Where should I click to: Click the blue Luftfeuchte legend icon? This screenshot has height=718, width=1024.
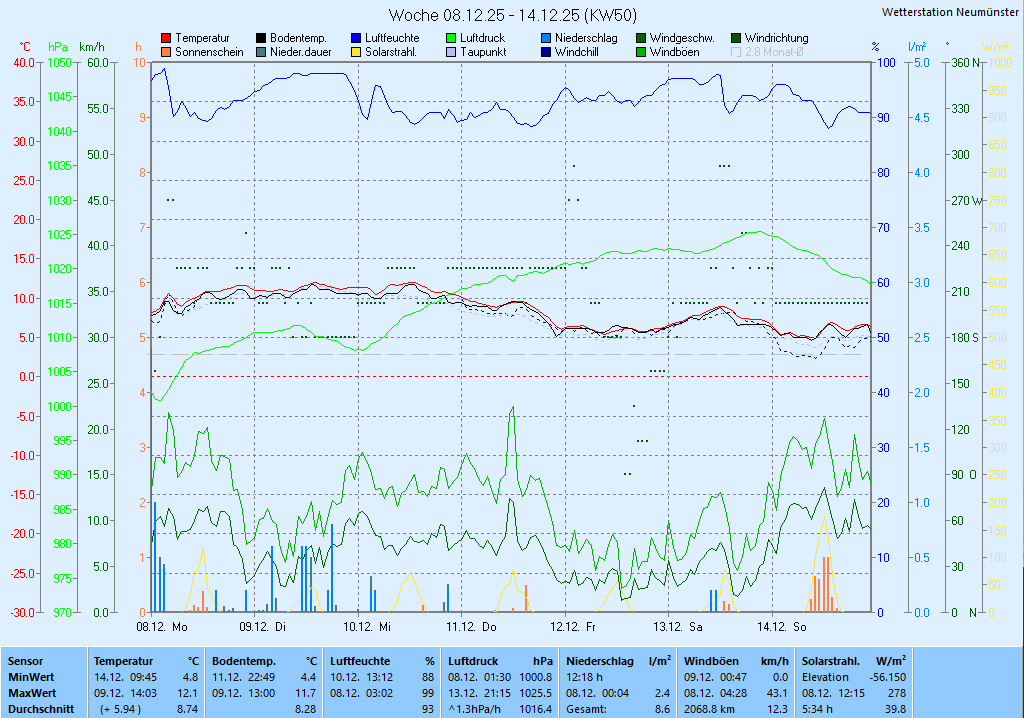point(356,38)
